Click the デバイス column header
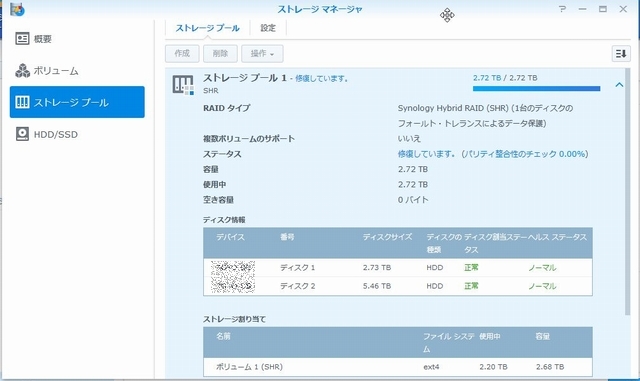 230,237
